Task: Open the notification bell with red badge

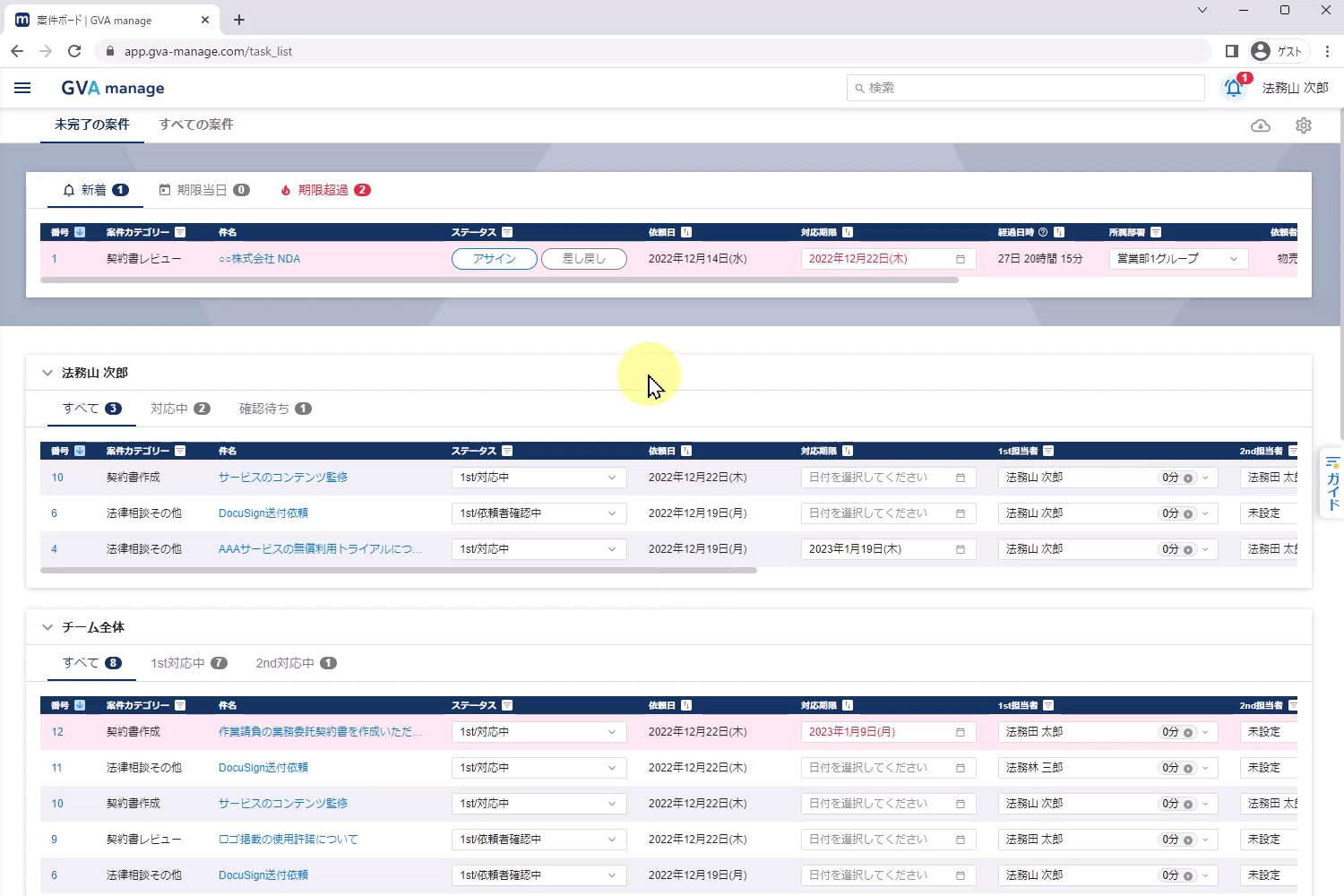Action: click(1234, 87)
